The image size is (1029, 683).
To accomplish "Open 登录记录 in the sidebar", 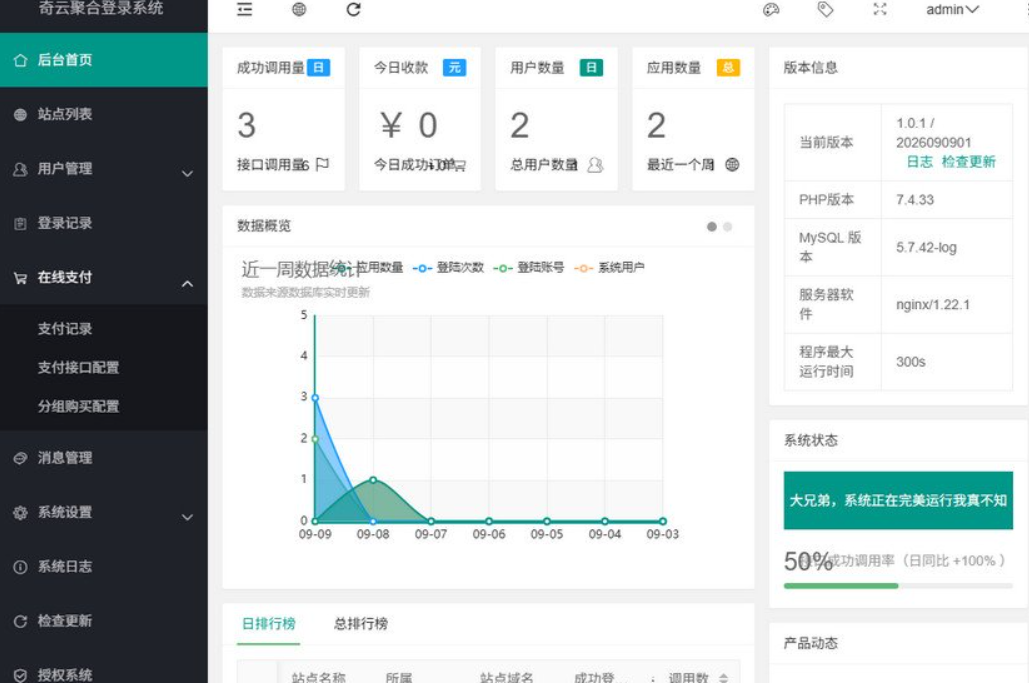I will pos(104,223).
